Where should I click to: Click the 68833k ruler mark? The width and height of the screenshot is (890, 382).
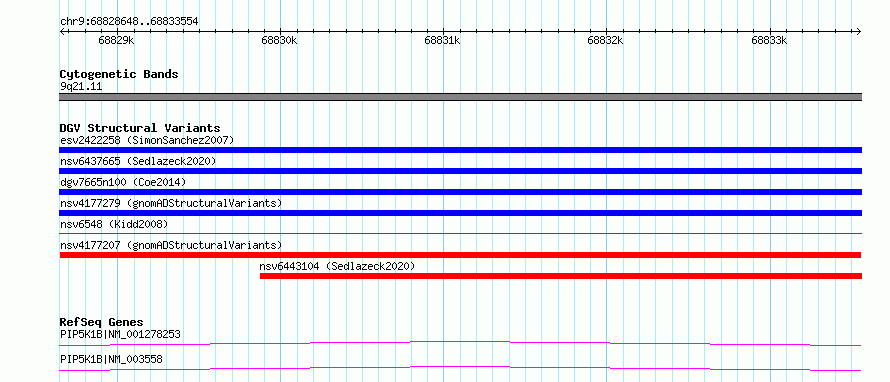(769, 41)
